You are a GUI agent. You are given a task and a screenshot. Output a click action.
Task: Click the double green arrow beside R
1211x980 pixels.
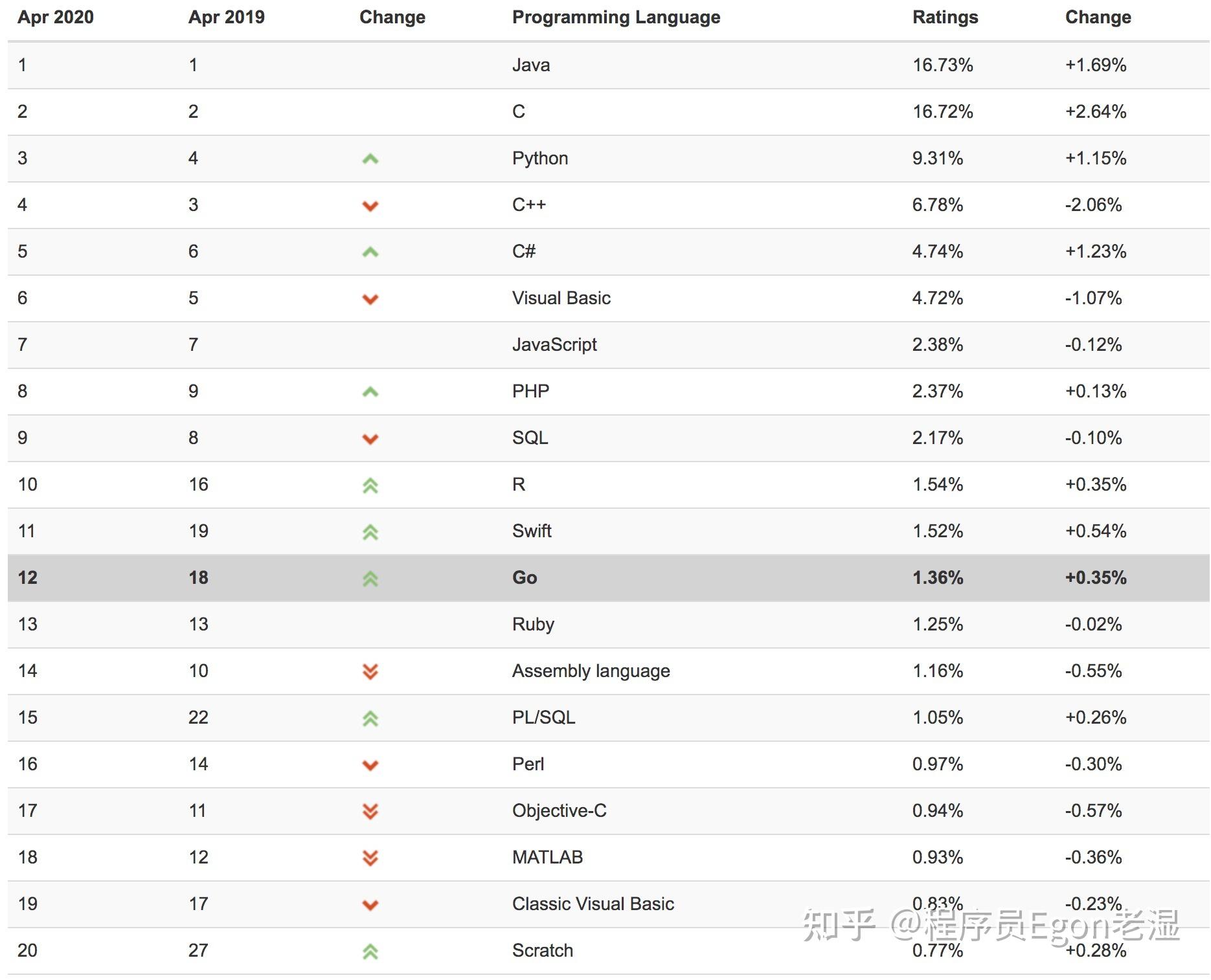(370, 485)
